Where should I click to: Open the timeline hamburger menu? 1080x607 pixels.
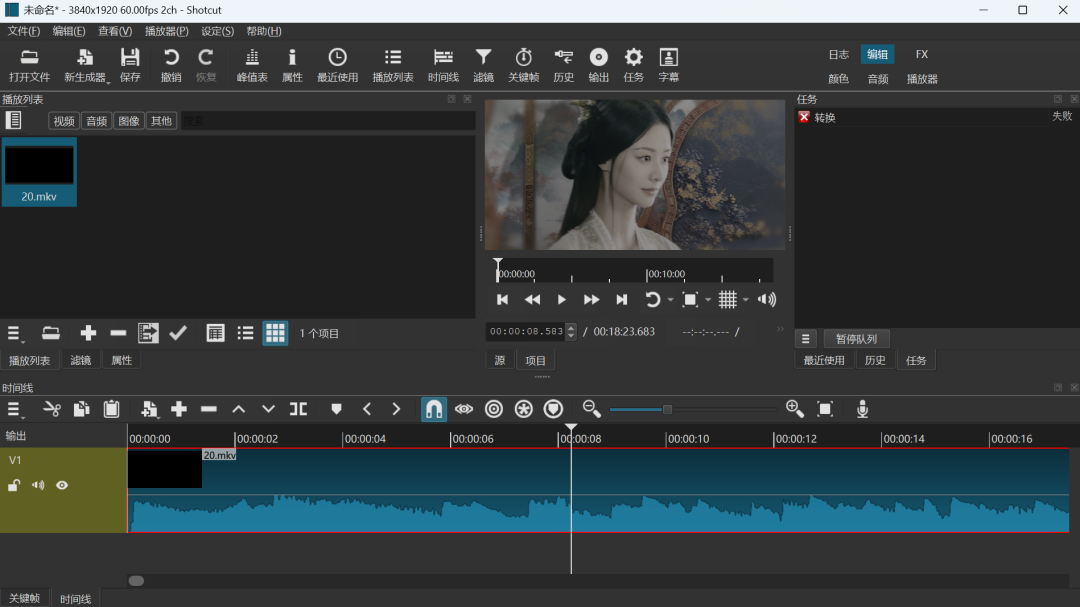[15, 409]
